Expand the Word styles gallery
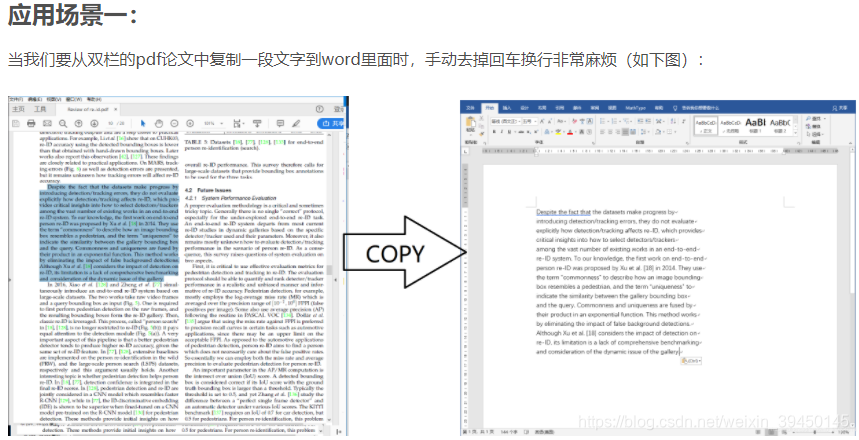 click(x=795, y=133)
